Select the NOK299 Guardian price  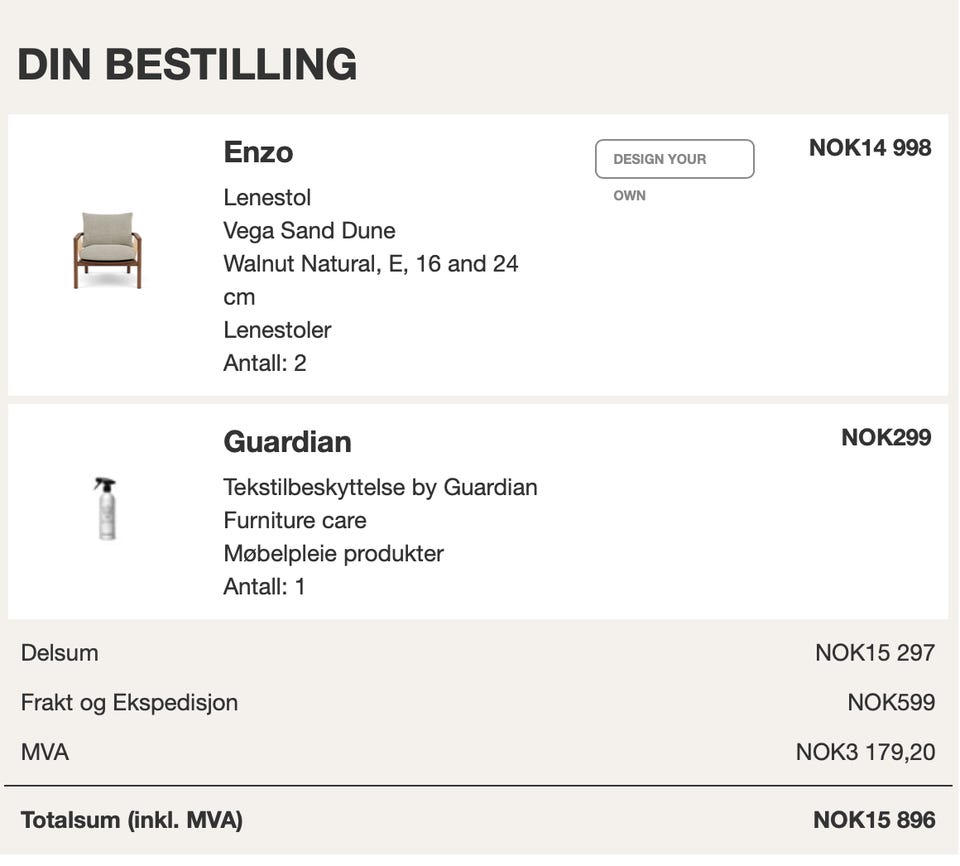885,438
